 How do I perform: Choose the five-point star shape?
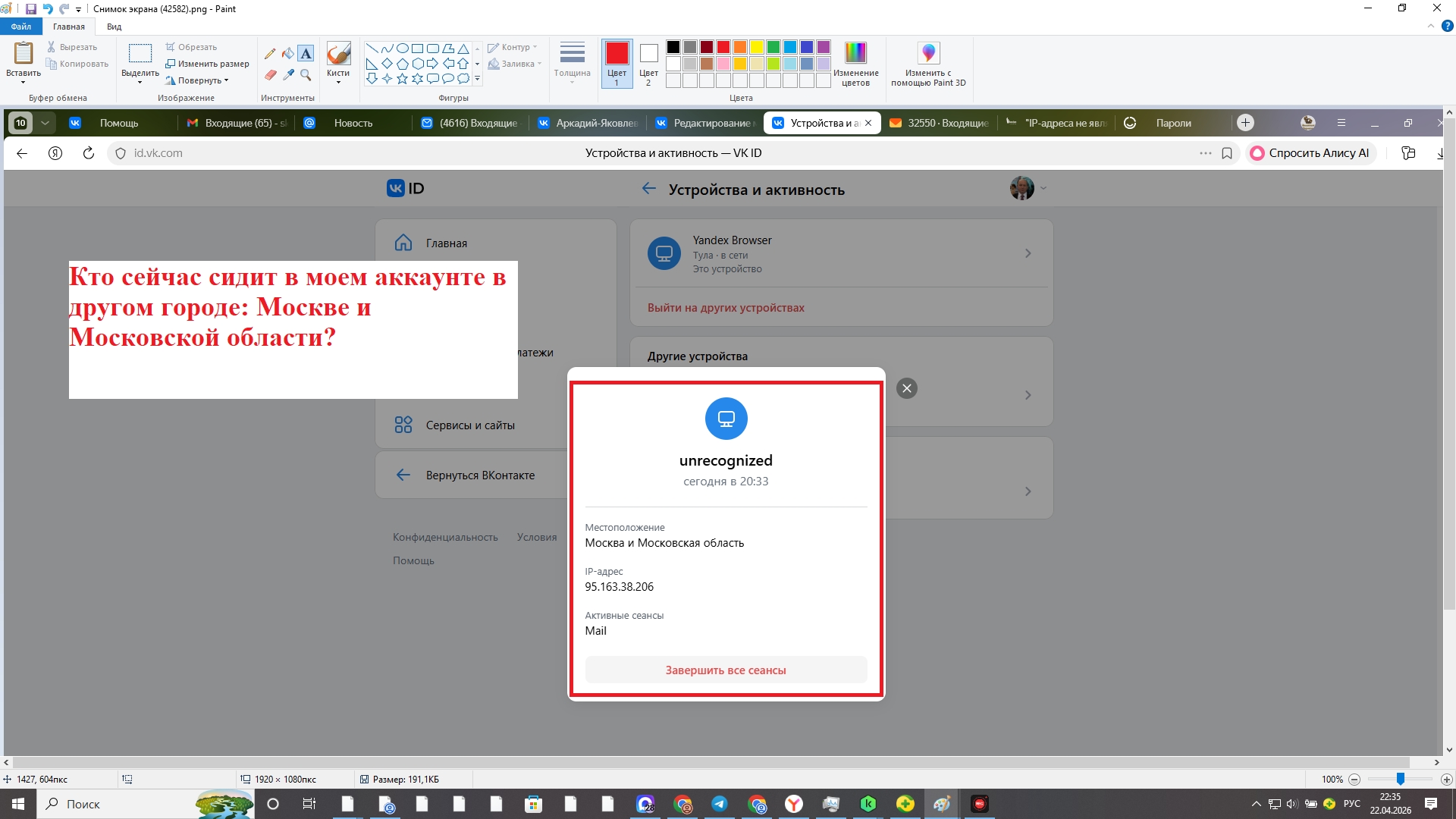402,79
